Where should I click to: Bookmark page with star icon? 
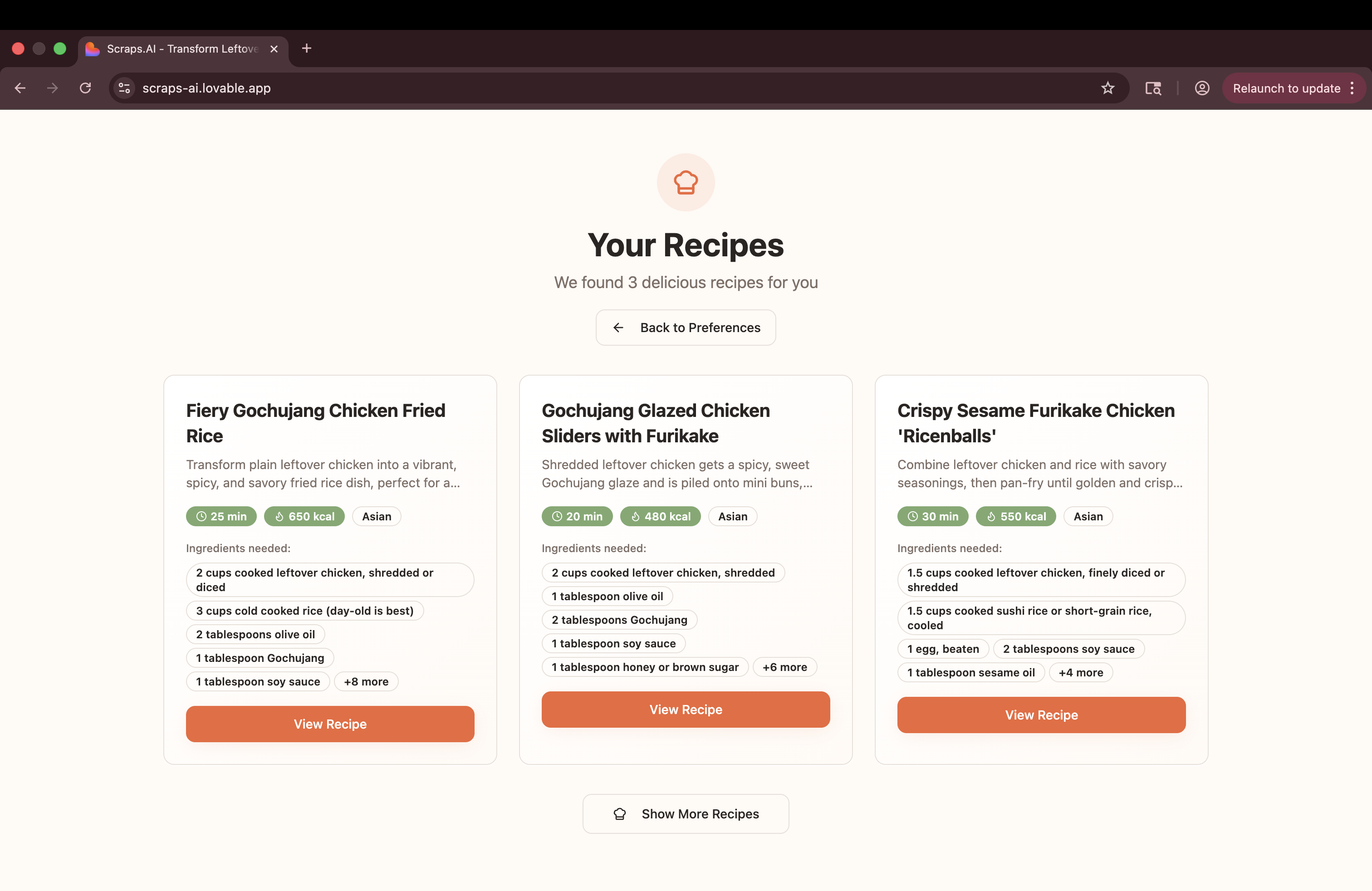1107,88
